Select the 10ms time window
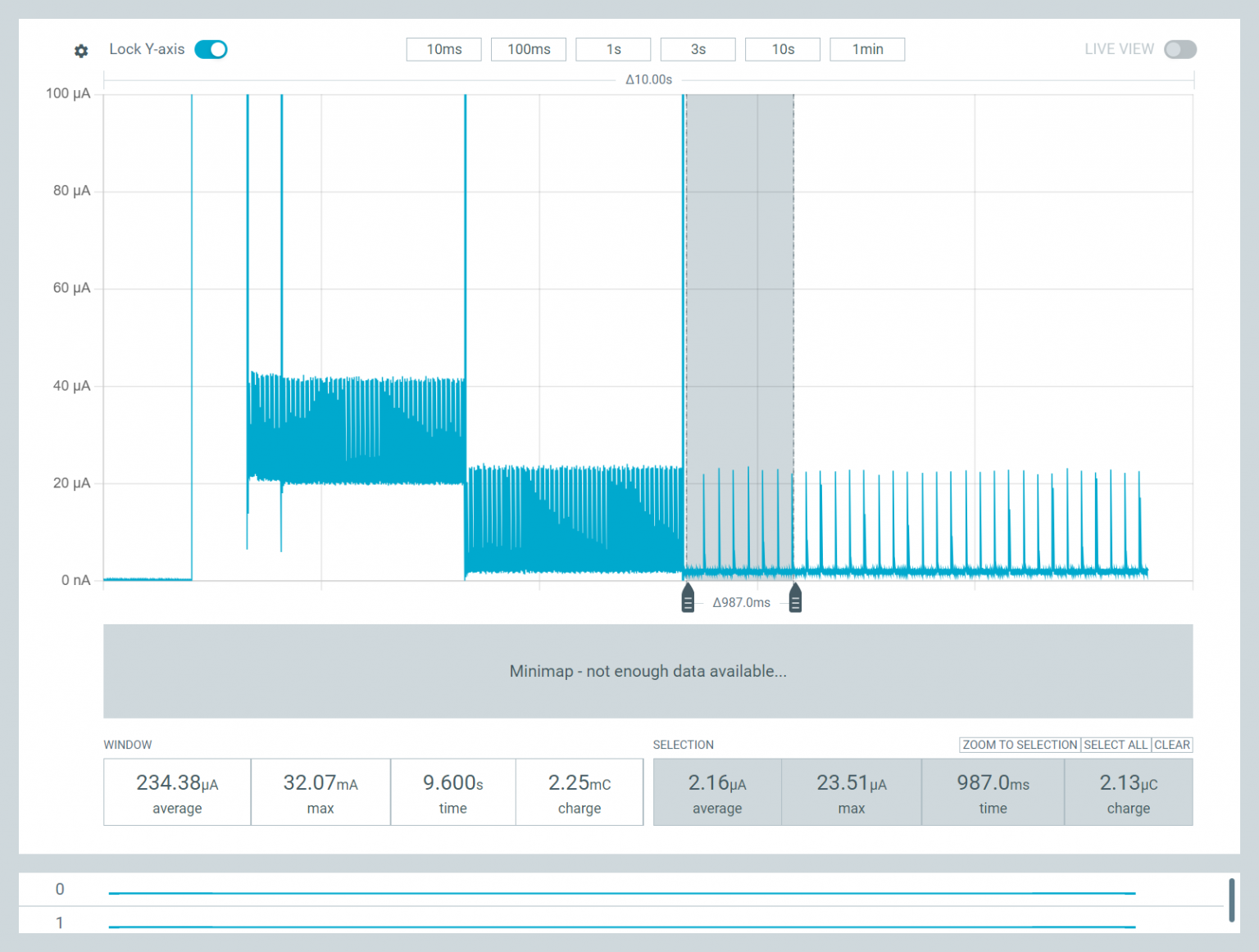1259x952 pixels. pyautogui.click(x=443, y=49)
